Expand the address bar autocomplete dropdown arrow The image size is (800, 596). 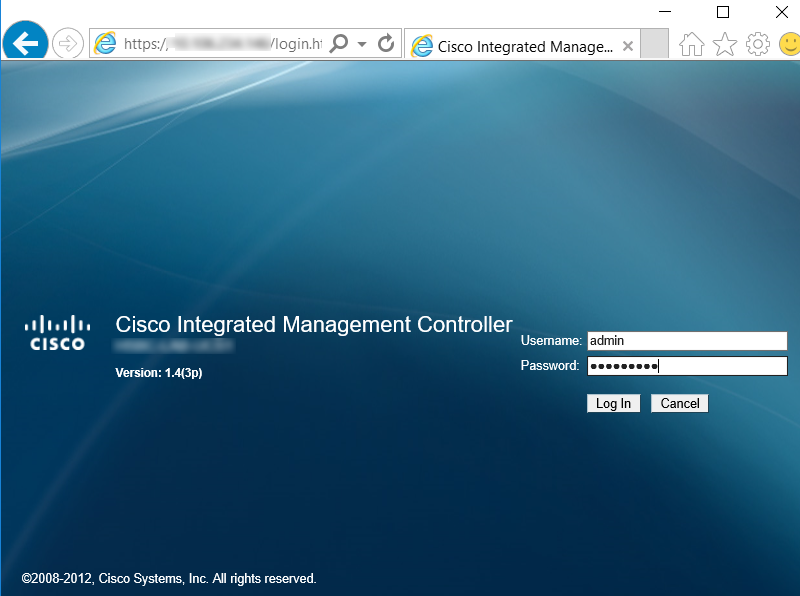362,45
